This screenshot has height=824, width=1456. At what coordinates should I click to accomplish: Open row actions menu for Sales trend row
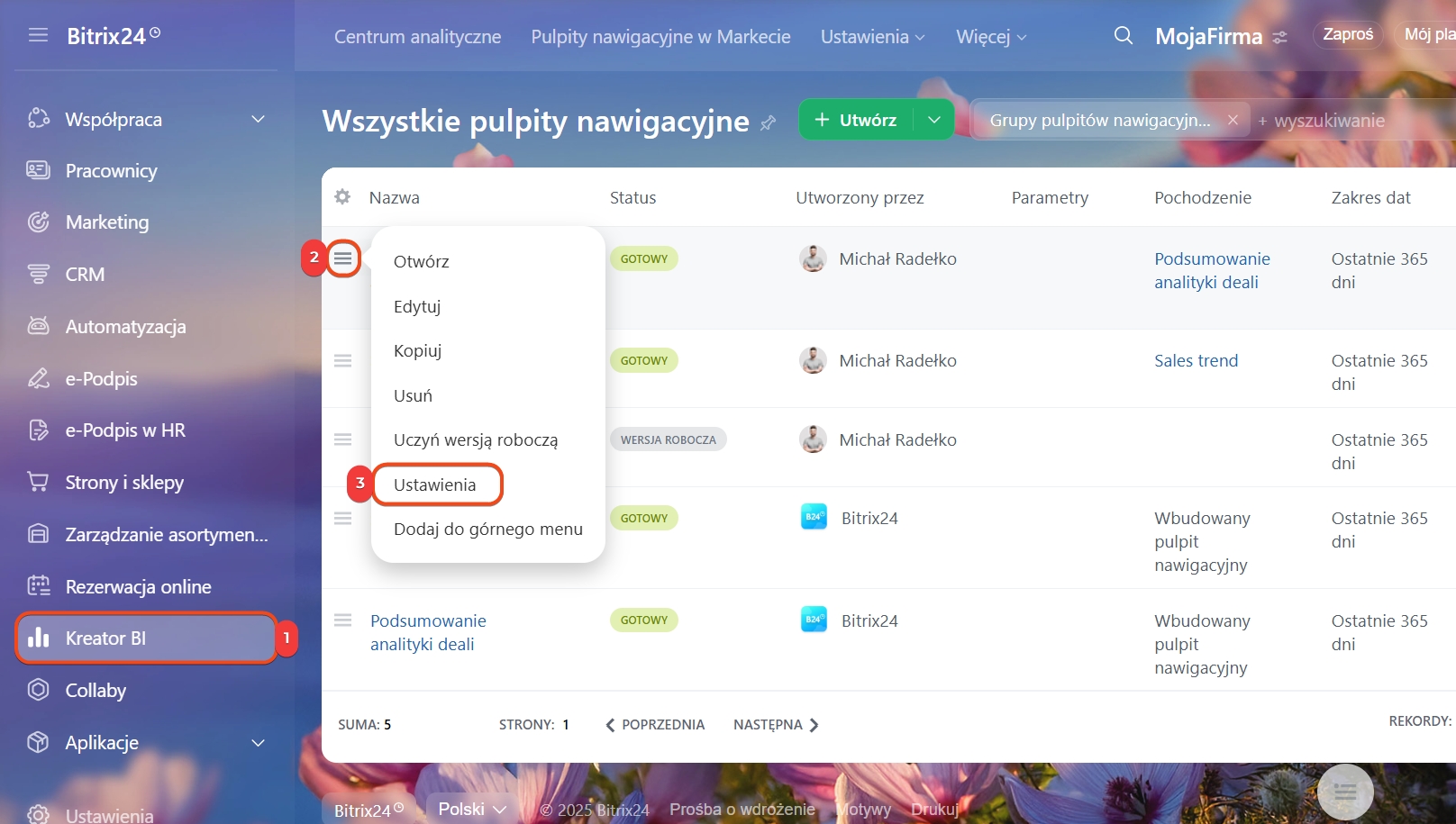click(x=342, y=361)
